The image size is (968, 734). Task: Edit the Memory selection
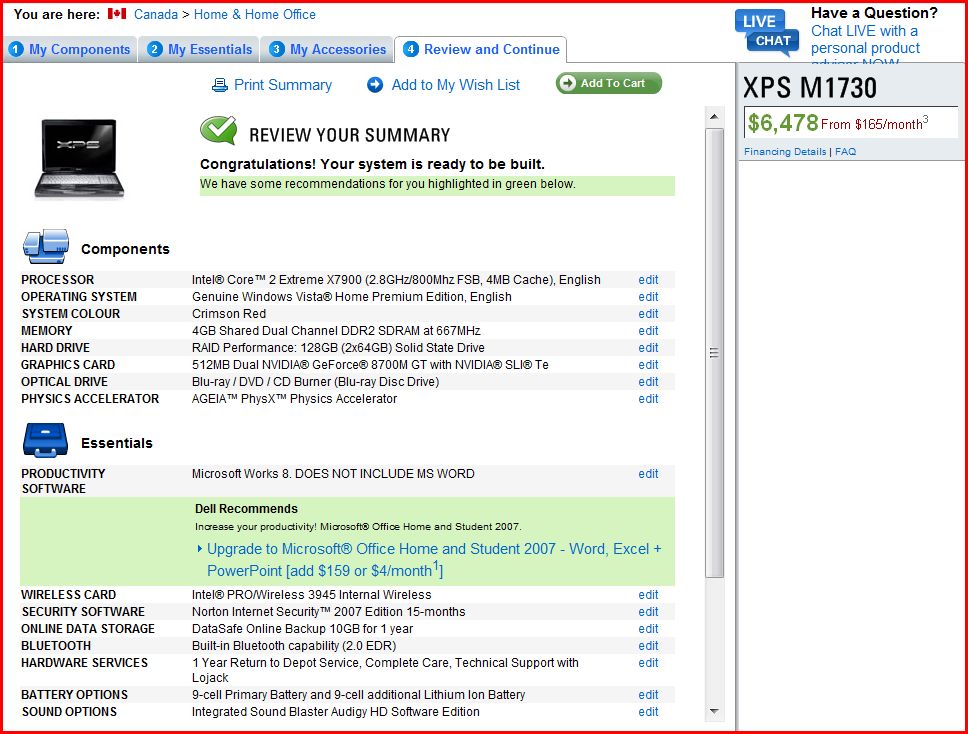[x=648, y=331]
